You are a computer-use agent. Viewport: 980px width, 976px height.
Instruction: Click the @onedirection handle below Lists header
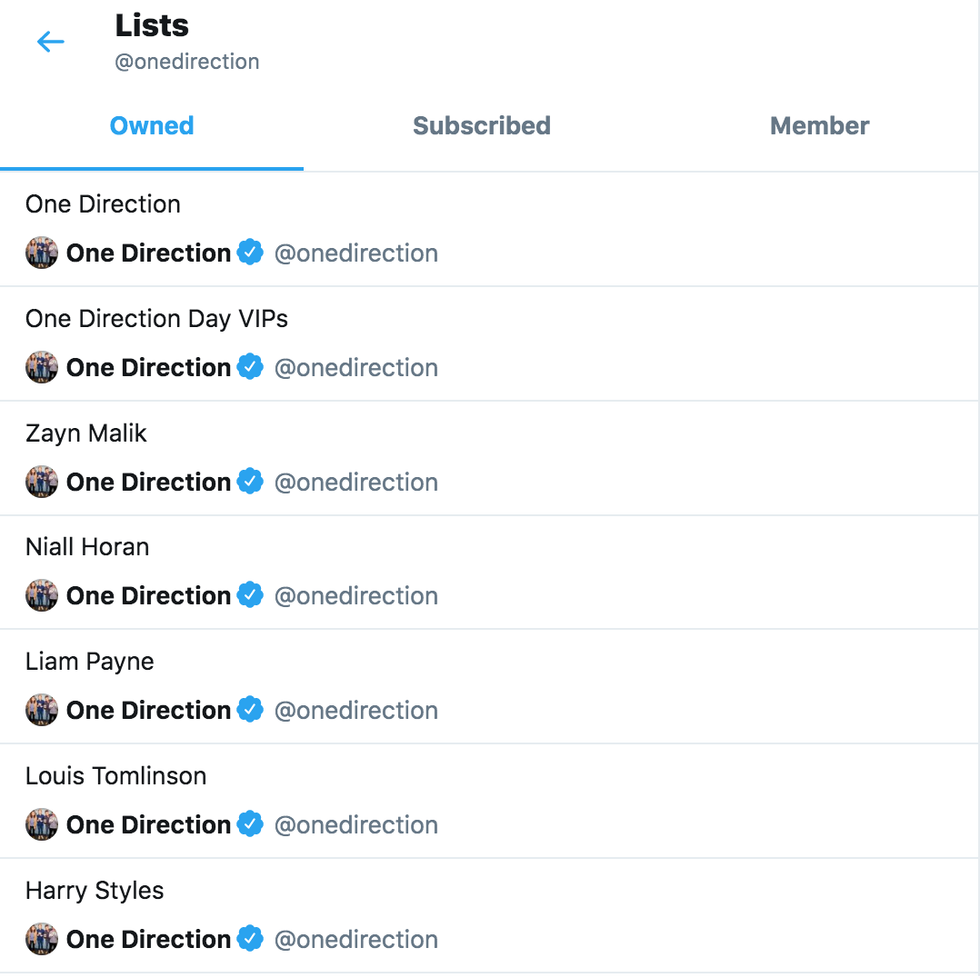point(187,62)
